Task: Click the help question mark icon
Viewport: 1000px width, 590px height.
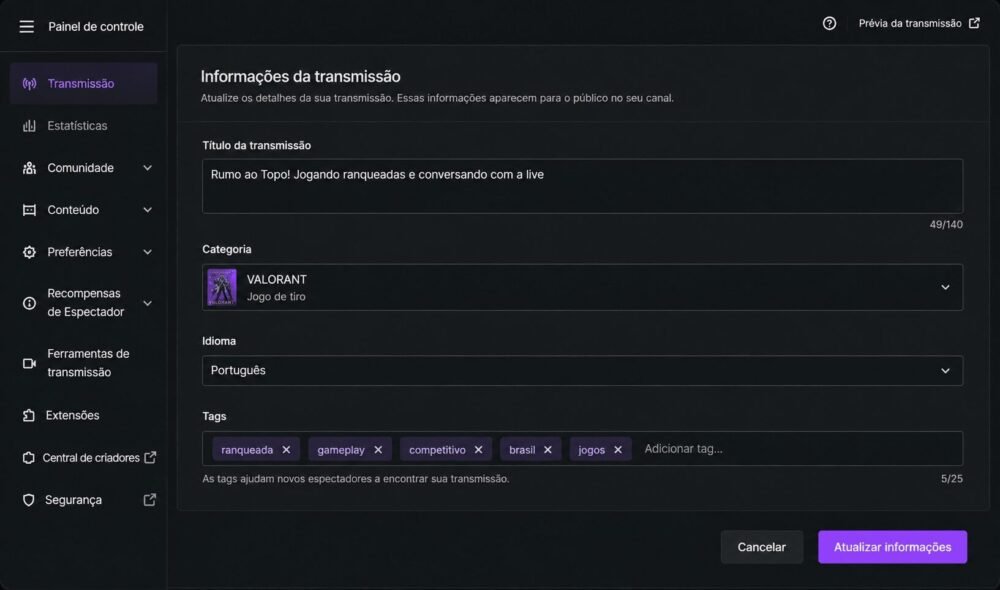Action: pos(829,24)
